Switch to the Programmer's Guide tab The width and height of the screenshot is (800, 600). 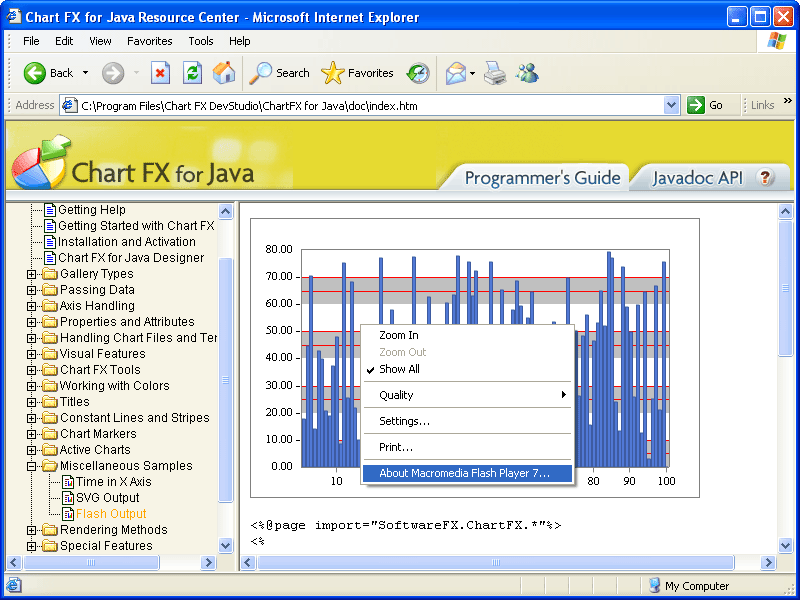tap(542, 178)
